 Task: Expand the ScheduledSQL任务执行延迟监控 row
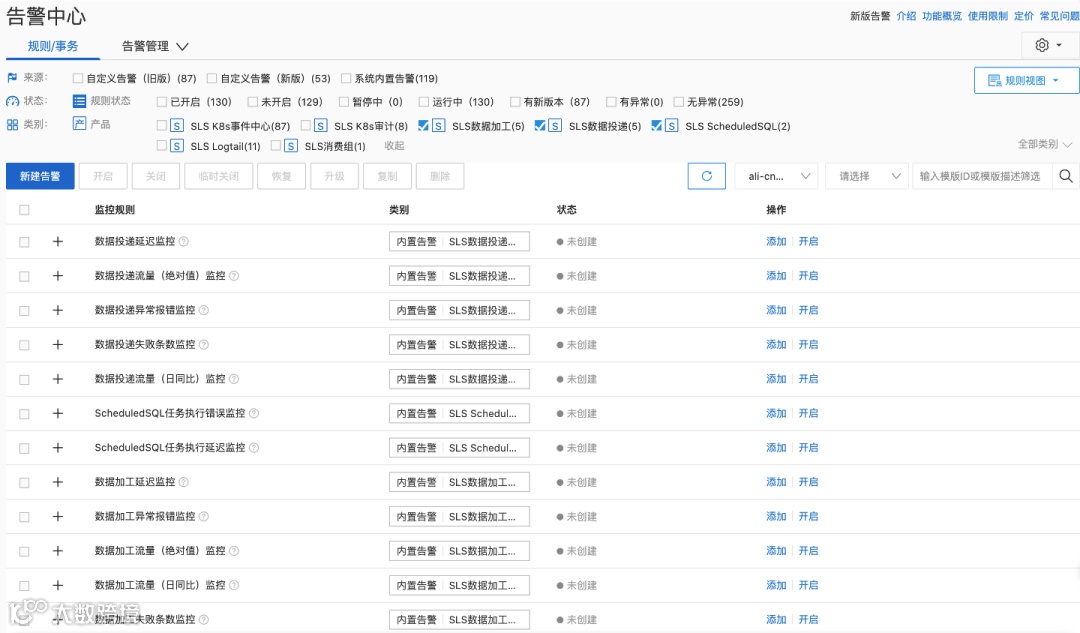[x=58, y=448]
